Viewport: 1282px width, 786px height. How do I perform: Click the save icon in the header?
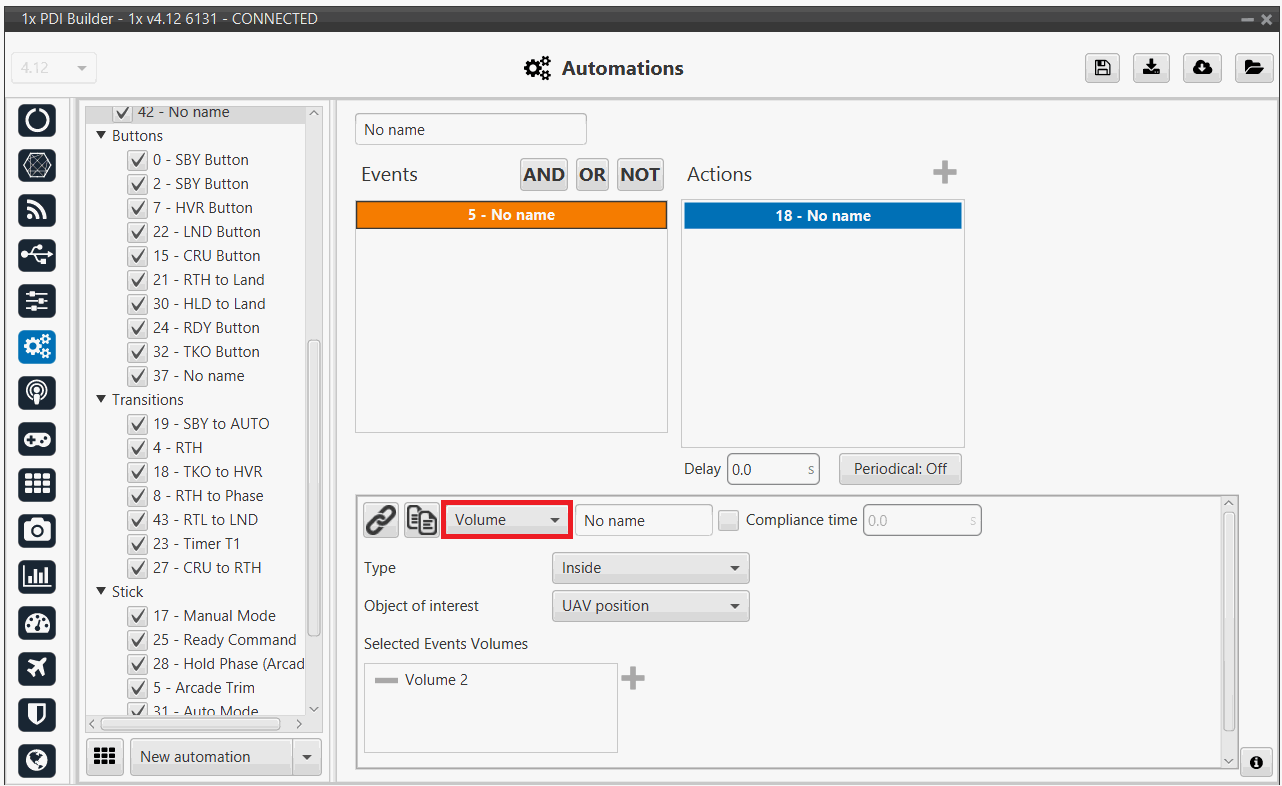[x=1102, y=68]
